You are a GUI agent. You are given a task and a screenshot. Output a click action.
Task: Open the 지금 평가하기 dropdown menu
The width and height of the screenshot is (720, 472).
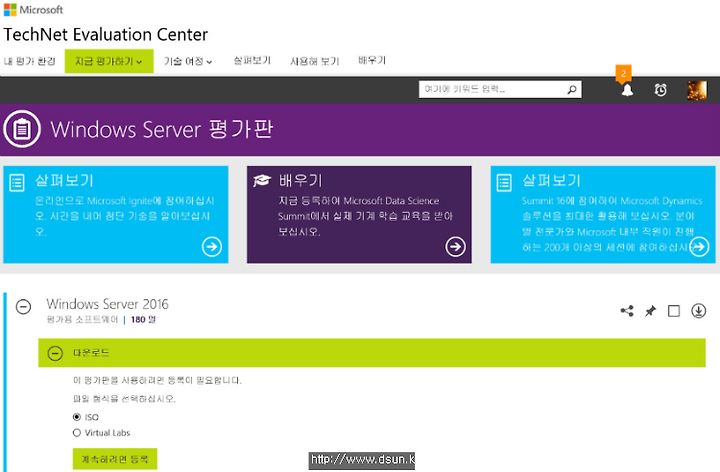pyautogui.click(x=109, y=61)
